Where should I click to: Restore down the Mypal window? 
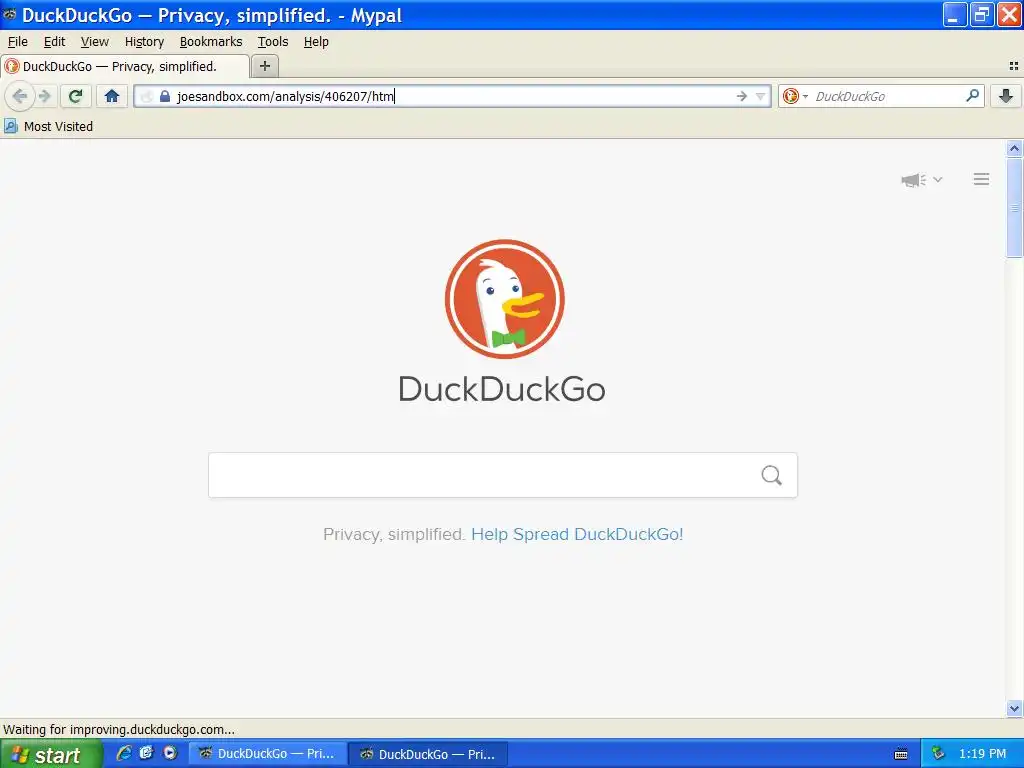982,14
